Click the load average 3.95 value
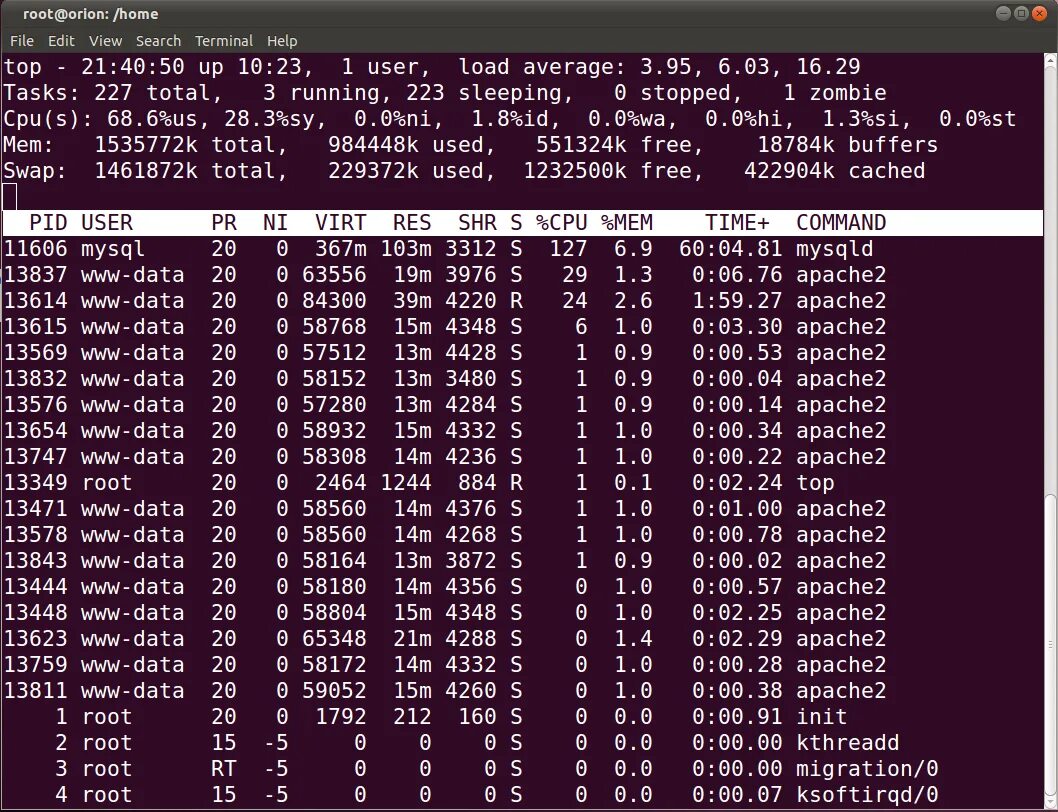Screen dimensions: 1058x812 click(665, 67)
